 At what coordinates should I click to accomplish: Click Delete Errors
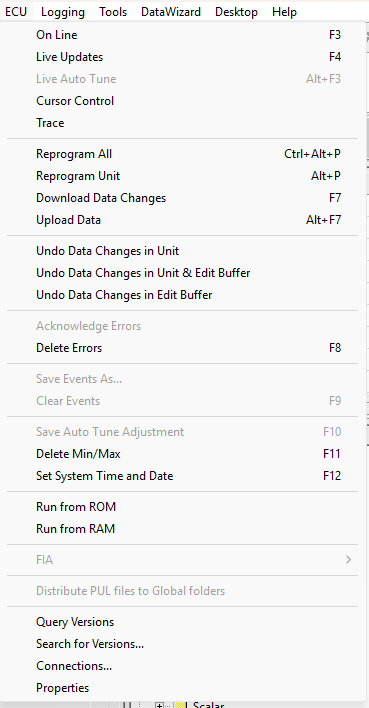point(182,348)
